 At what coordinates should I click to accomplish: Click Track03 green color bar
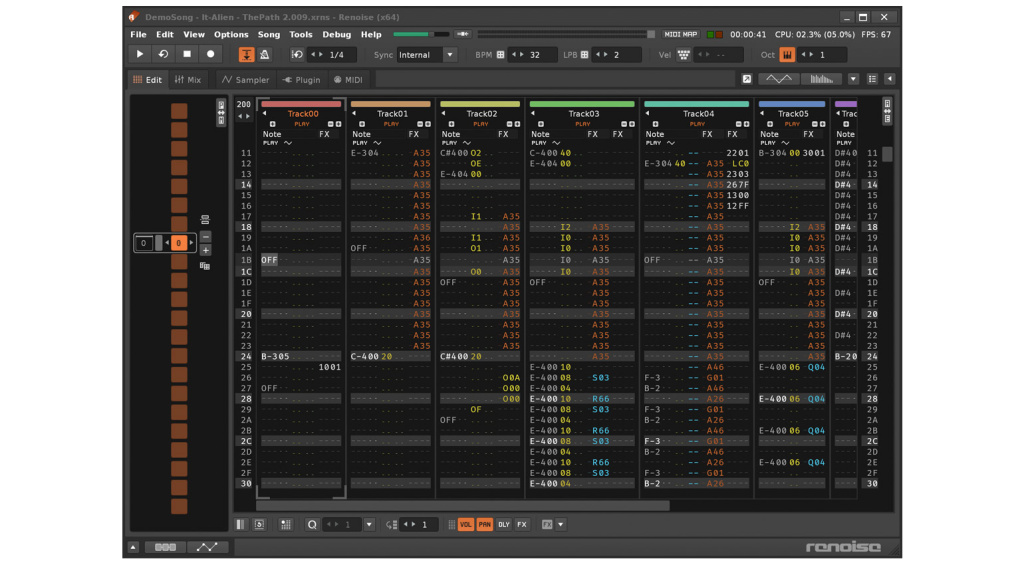click(582, 104)
